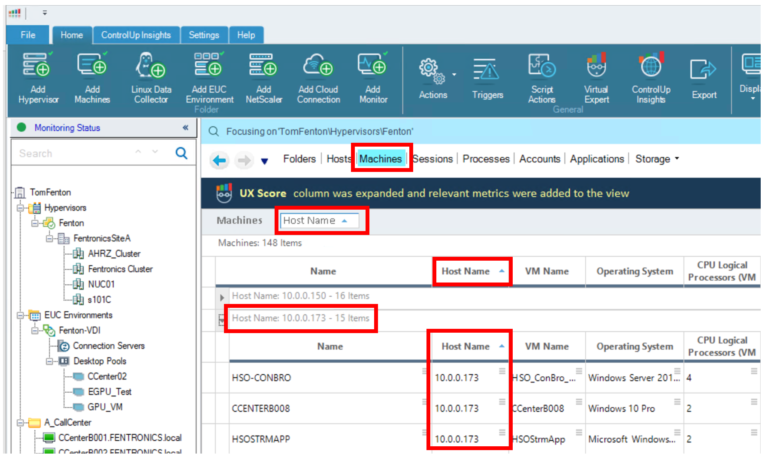Select GPU_VM desktop pool
Viewport: 768px width, 460px height.
pyautogui.click(x=105, y=407)
